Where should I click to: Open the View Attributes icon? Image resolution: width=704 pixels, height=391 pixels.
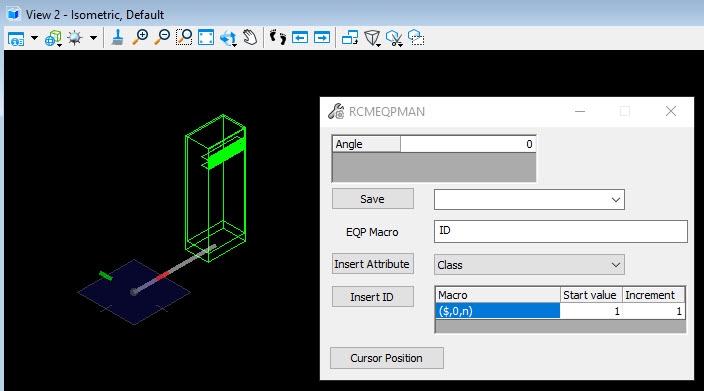(x=16, y=38)
